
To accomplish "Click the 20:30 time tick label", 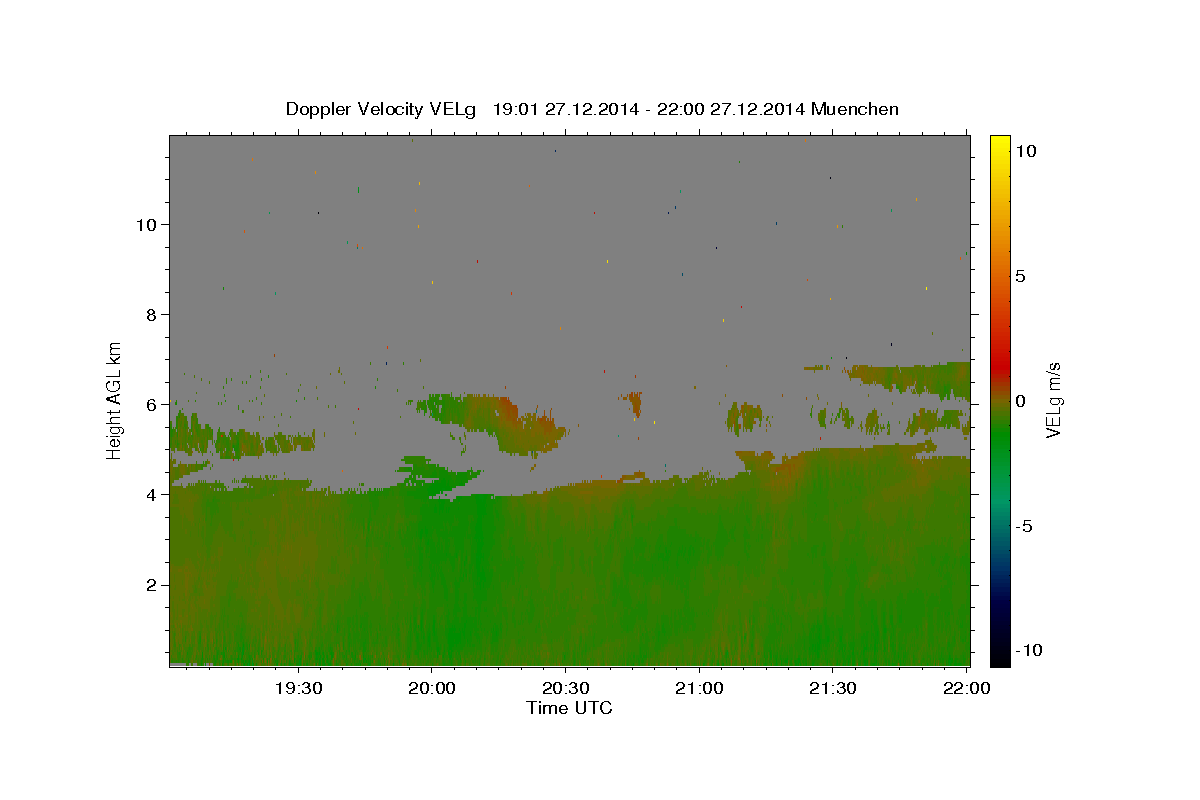I will (x=565, y=689).
